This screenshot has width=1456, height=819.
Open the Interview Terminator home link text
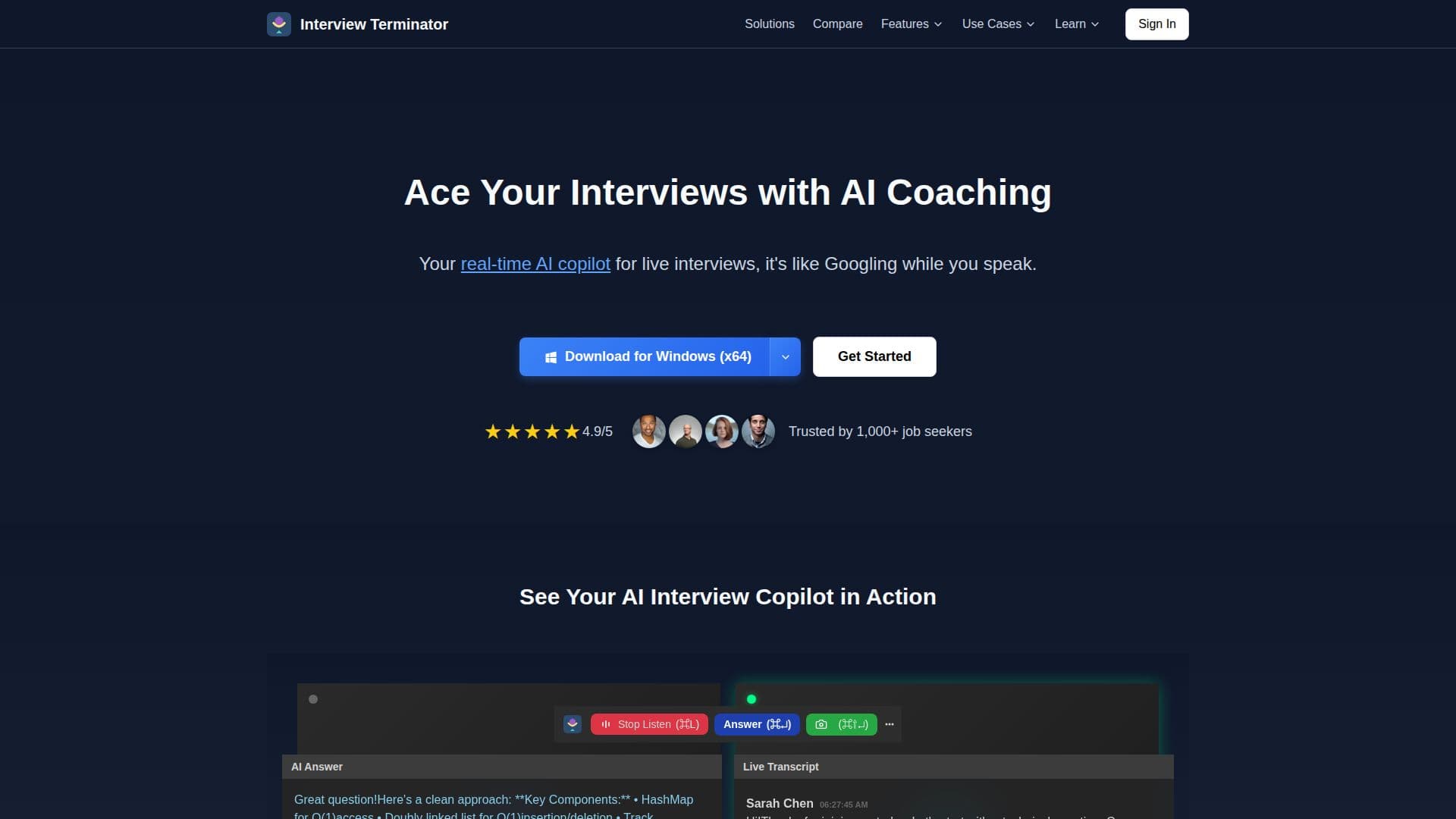click(x=374, y=24)
